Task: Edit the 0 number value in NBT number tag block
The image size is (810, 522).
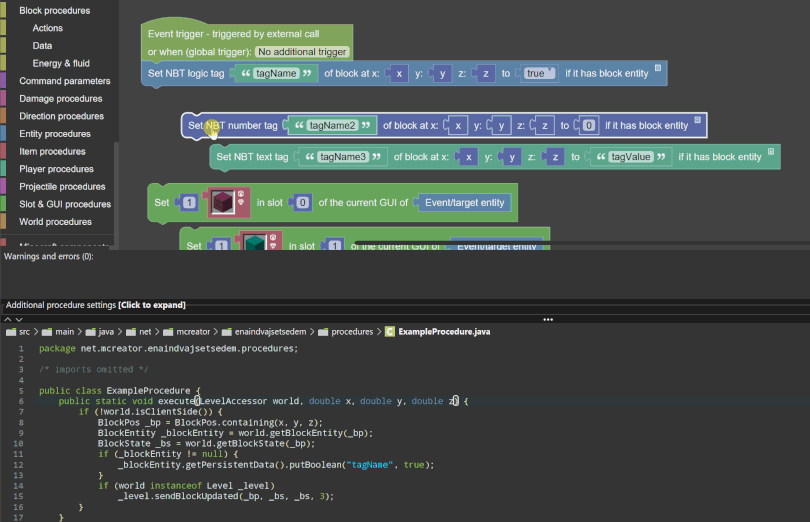Action: [x=588, y=126]
